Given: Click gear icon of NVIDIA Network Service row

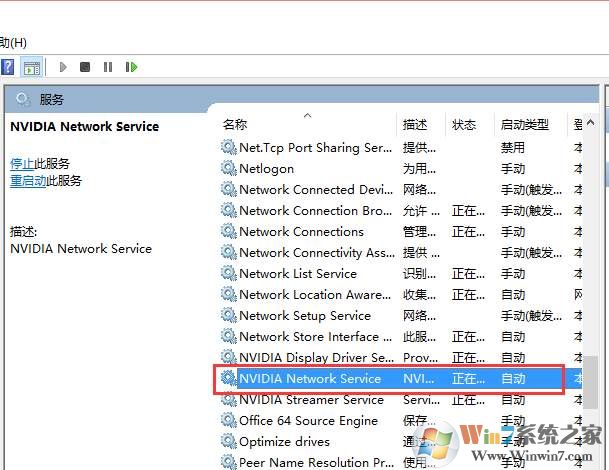Looking at the screenshot, I should tap(228, 378).
